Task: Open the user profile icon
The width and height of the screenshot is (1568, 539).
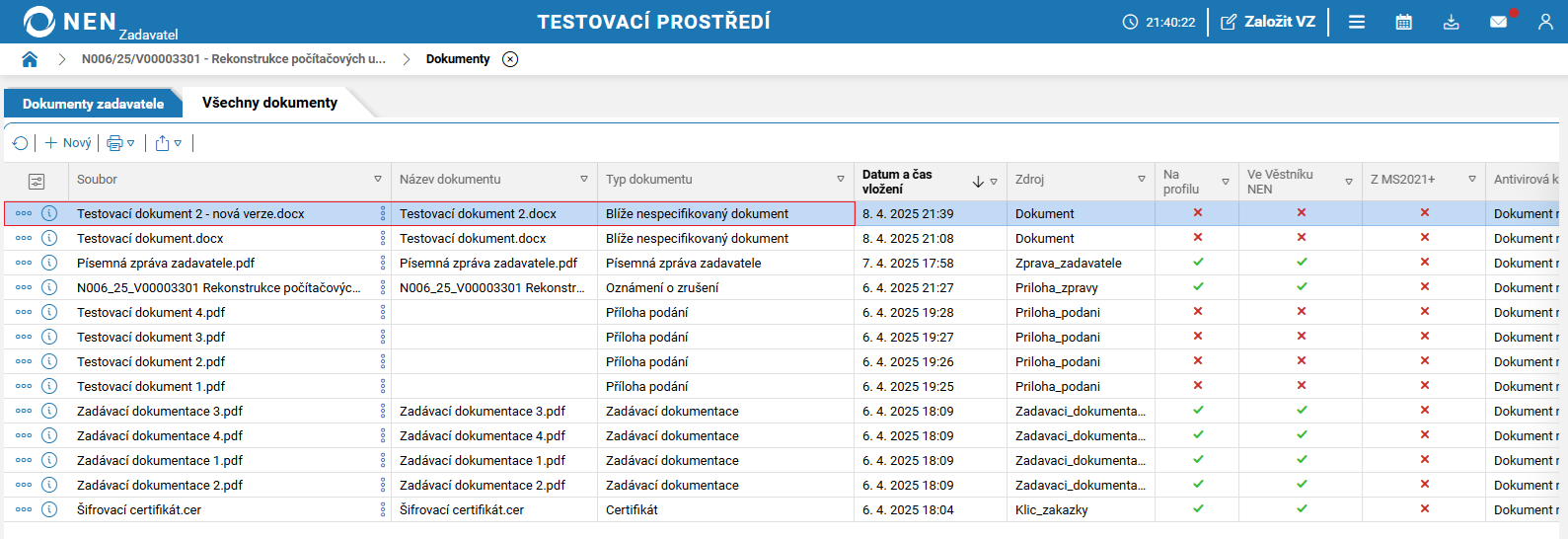Action: coord(1545,22)
